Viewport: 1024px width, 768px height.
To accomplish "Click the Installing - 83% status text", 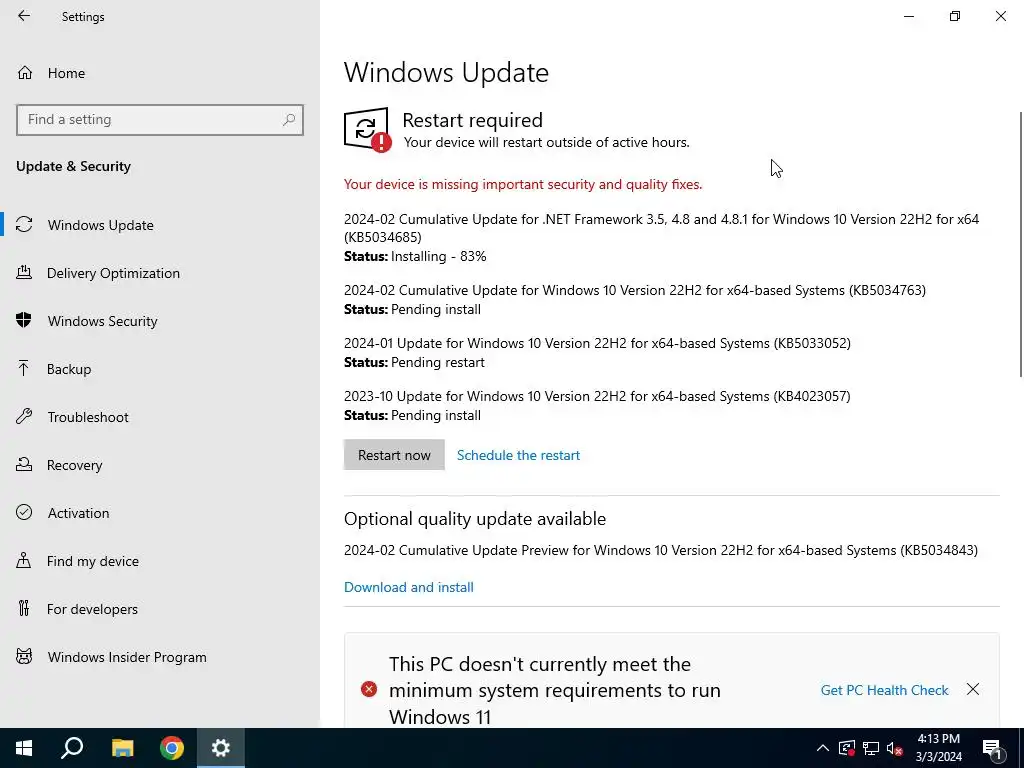I will click(x=438, y=256).
